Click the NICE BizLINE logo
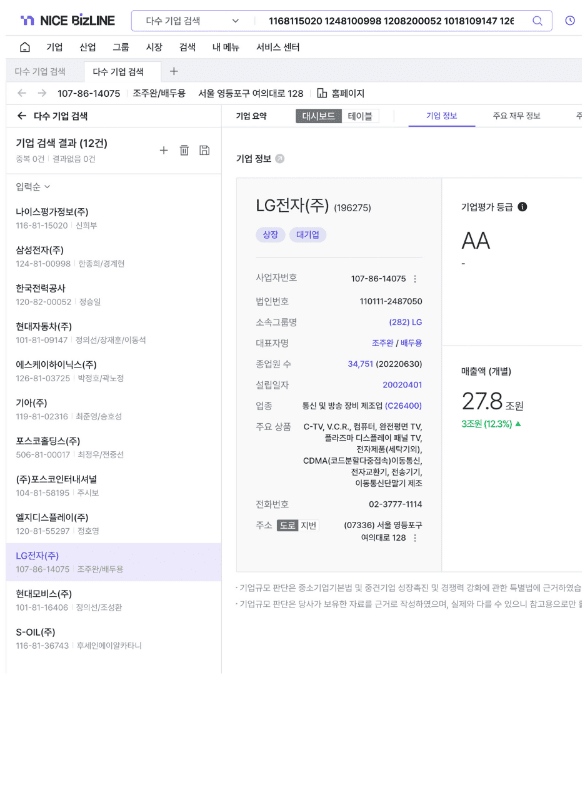The width and height of the screenshot is (585, 800). point(67,20)
